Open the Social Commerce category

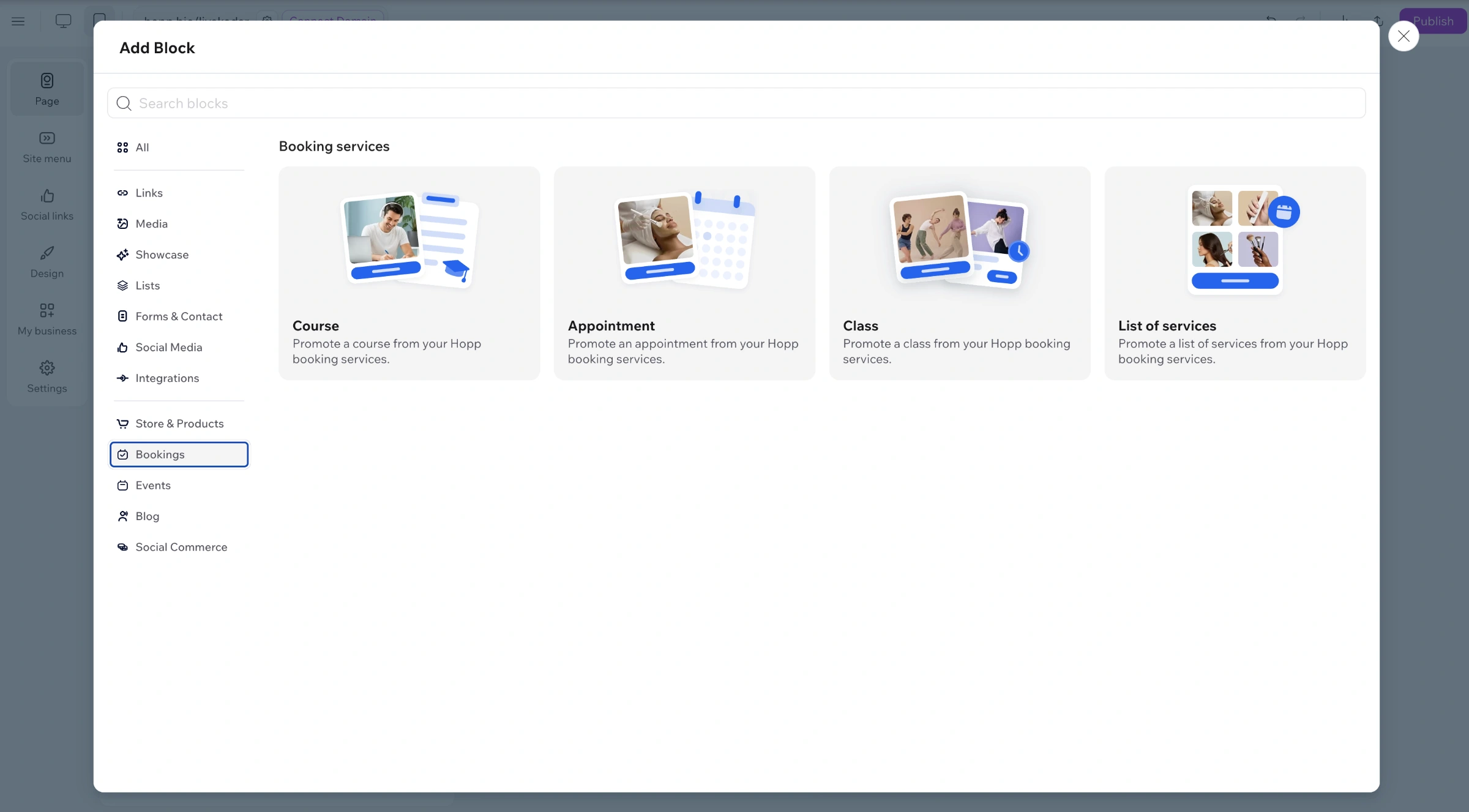(179, 547)
